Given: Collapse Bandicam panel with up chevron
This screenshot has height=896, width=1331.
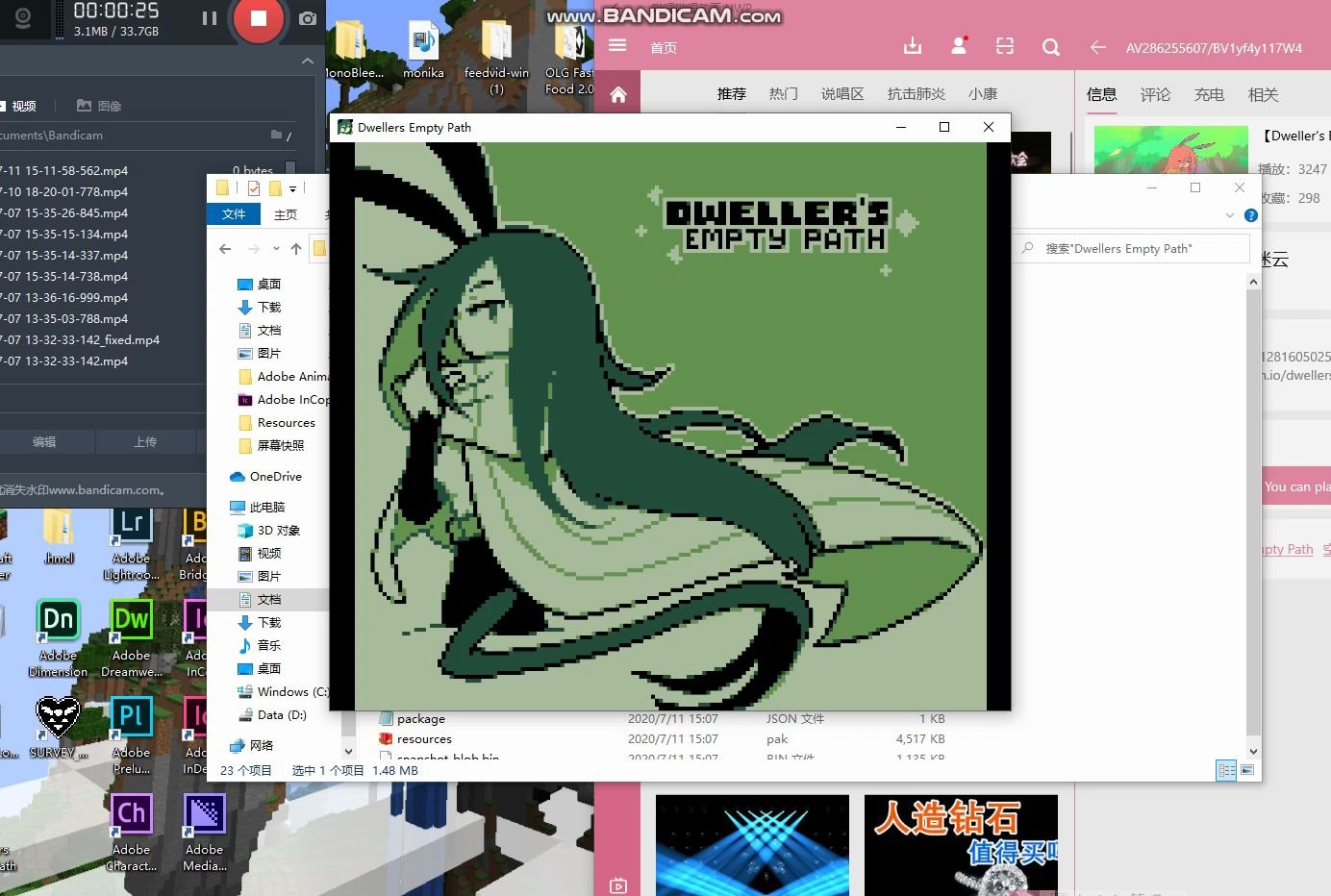Looking at the screenshot, I should point(308,61).
